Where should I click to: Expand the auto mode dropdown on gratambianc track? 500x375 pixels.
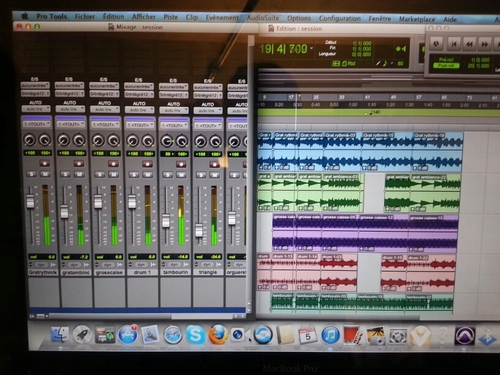click(70, 109)
